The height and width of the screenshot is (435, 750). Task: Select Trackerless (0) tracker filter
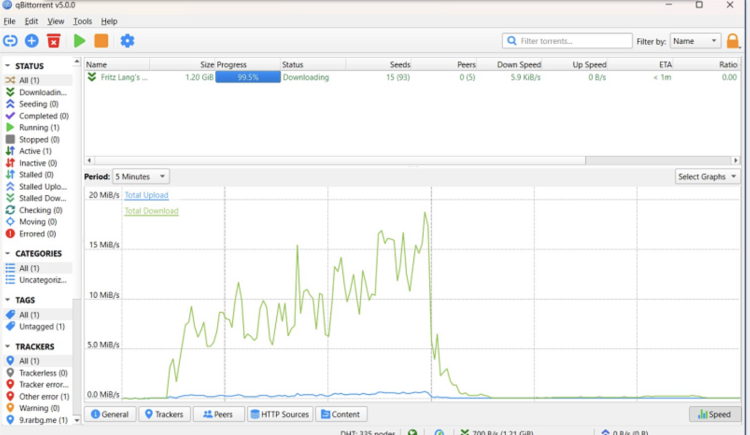point(38,373)
